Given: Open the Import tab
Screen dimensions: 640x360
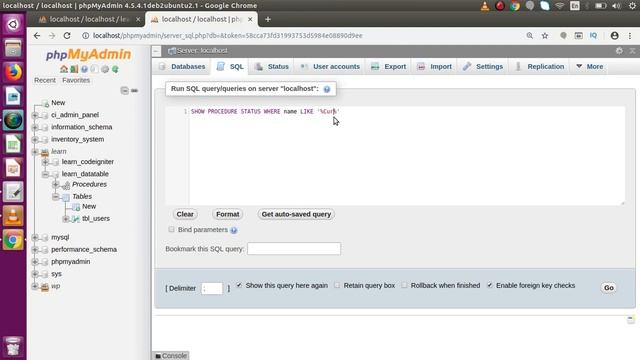Looking at the screenshot, I should click(434, 67).
